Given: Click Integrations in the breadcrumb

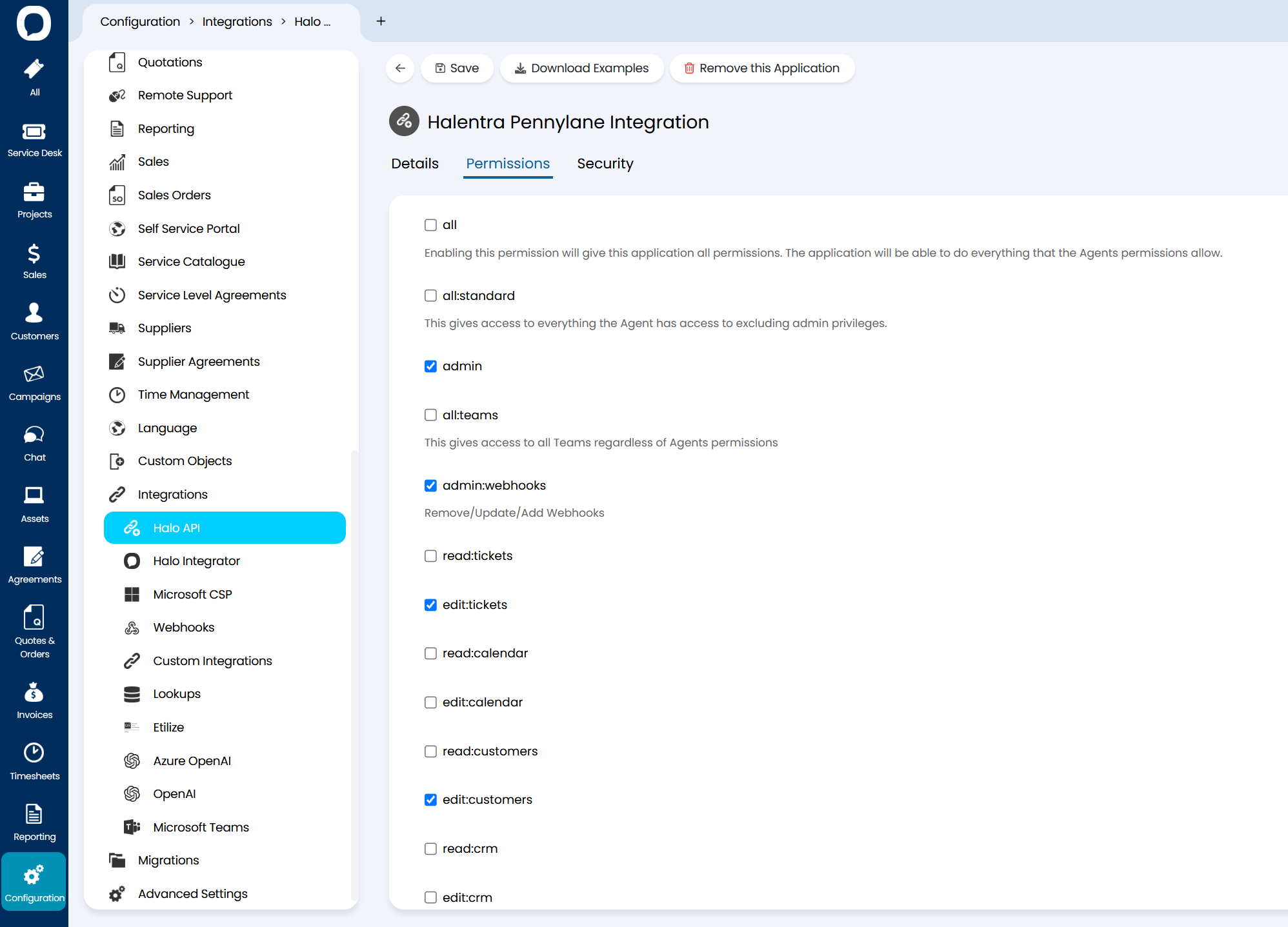Looking at the screenshot, I should (237, 21).
